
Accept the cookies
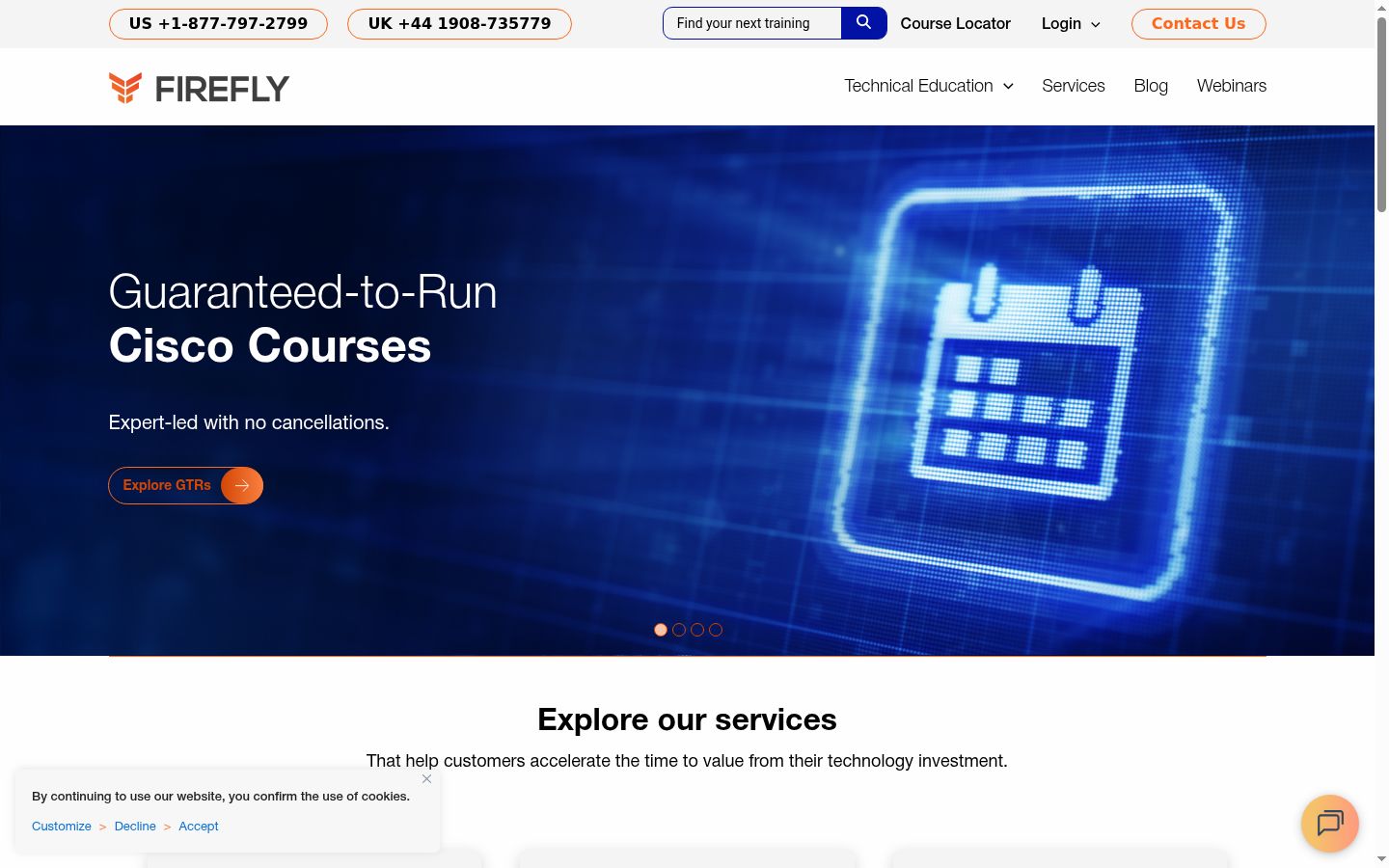199,827
